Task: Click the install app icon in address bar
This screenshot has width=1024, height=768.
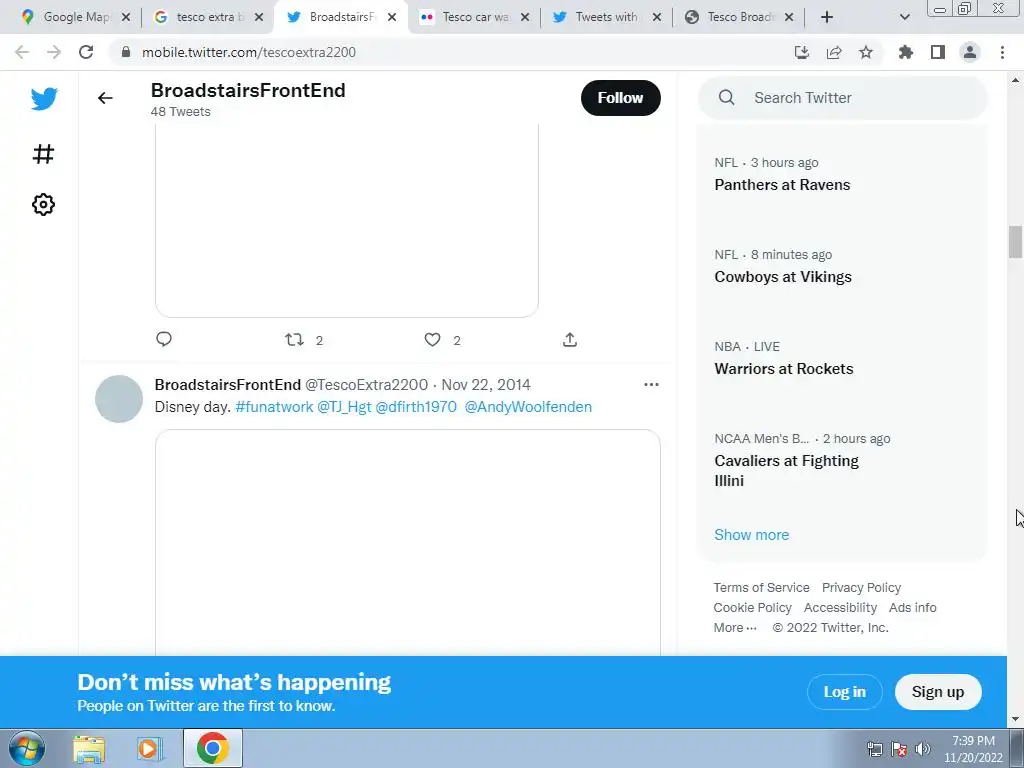Action: click(x=802, y=52)
